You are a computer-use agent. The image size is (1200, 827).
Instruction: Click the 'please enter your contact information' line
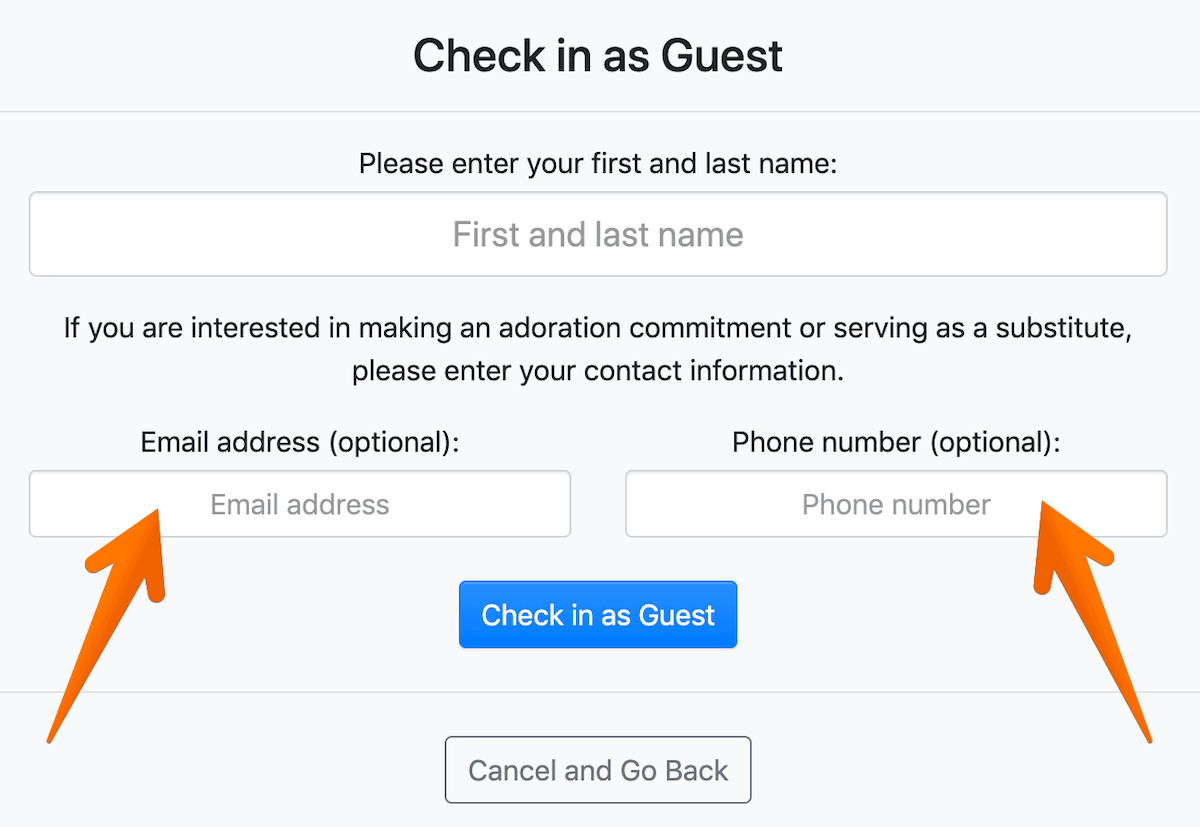pos(598,371)
